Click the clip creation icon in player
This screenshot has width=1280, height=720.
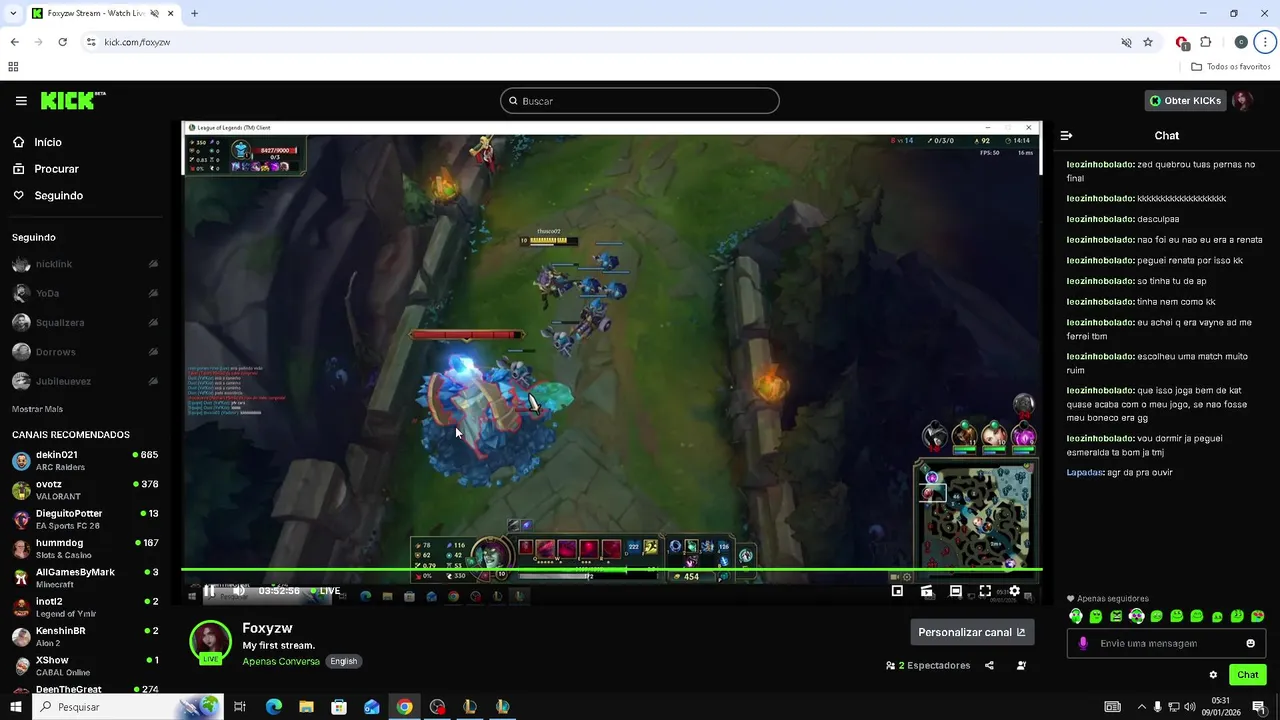pos(927,591)
